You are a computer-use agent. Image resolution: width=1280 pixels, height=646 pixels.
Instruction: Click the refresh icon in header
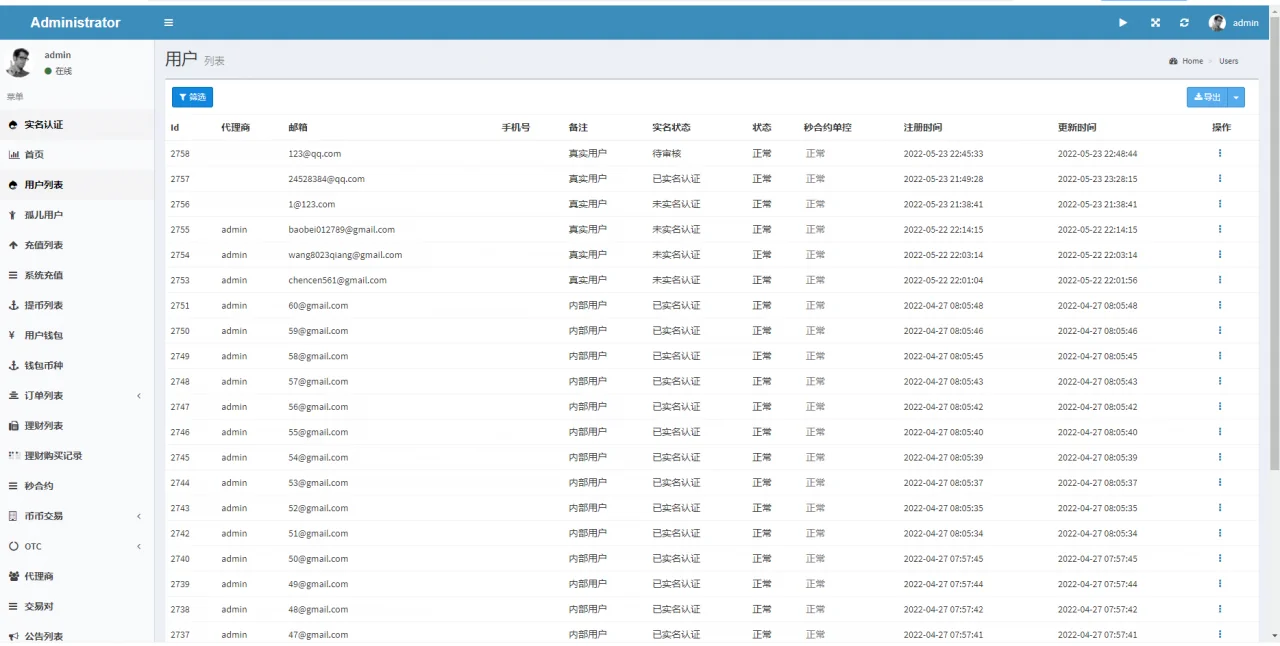1185,23
